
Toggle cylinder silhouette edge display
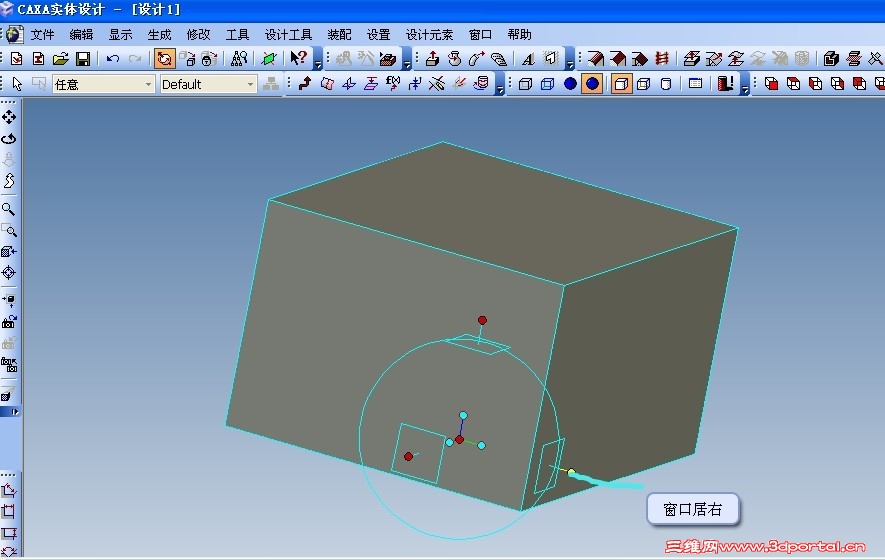666,84
